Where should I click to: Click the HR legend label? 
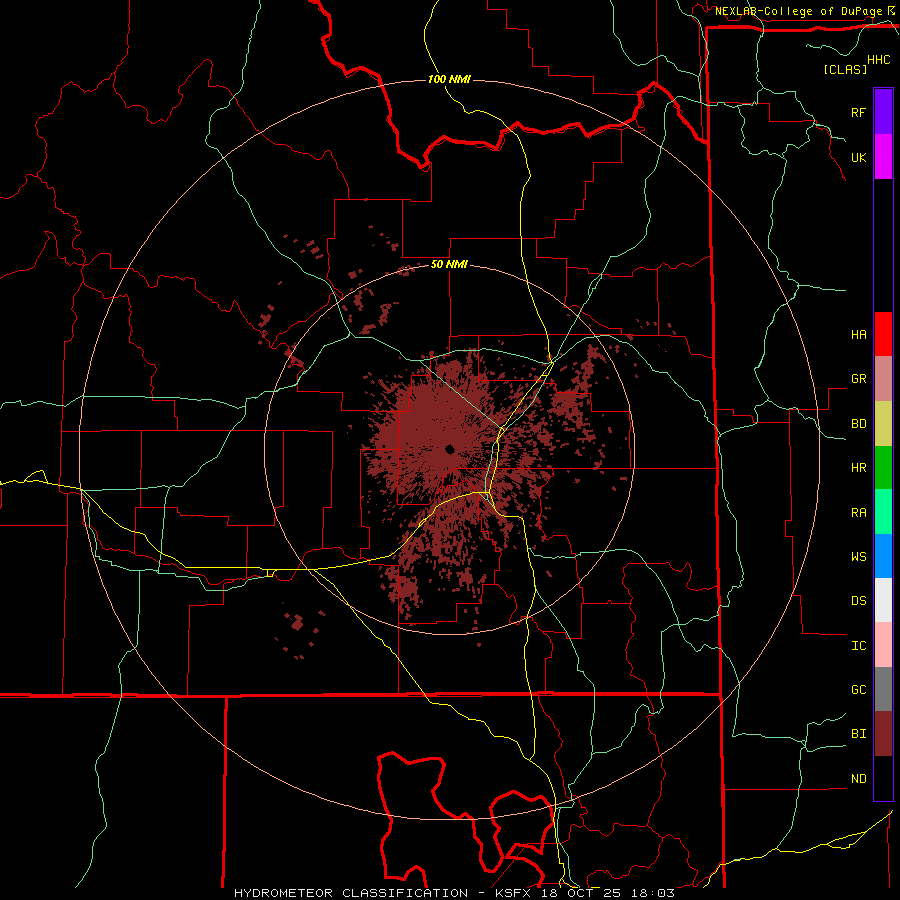tap(858, 468)
